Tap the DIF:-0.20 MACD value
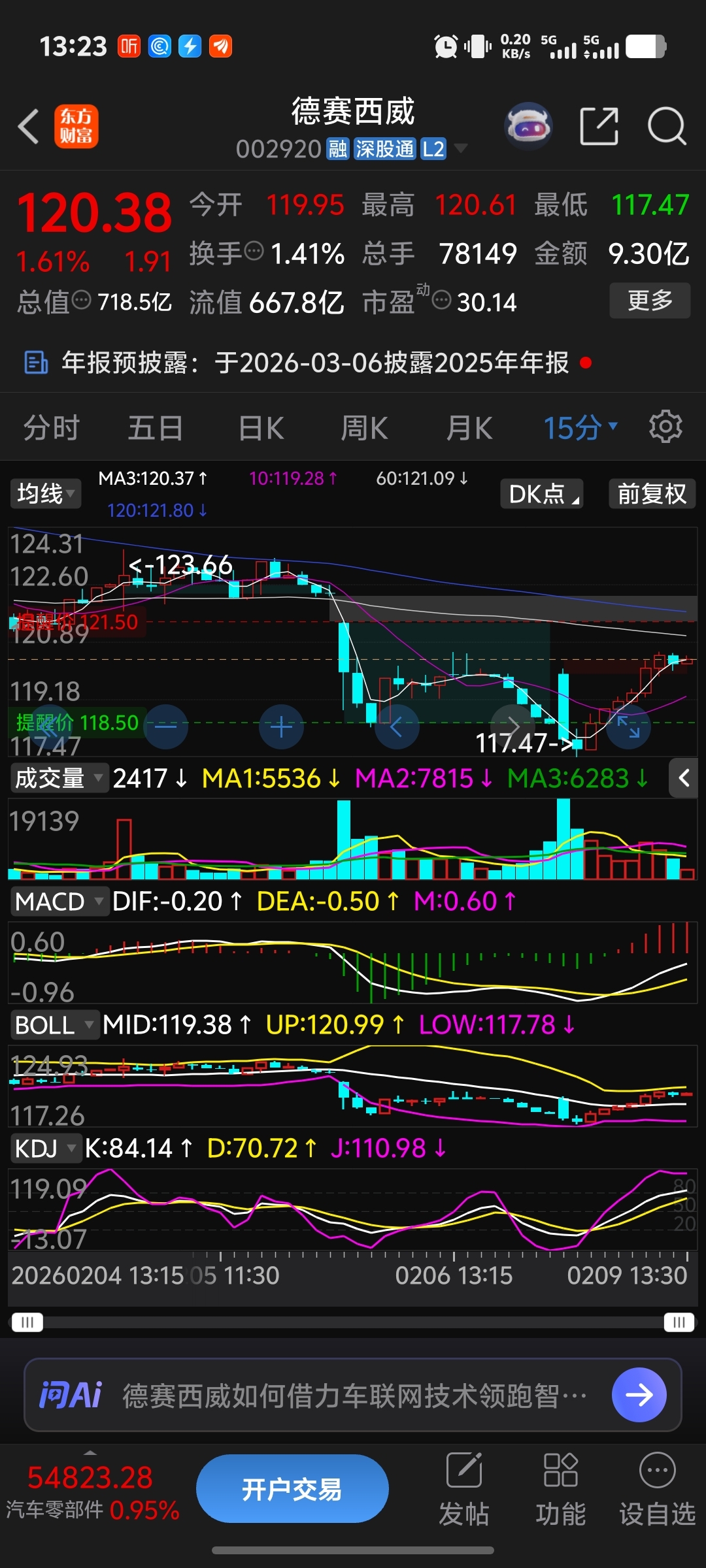The width and height of the screenshot is (706, 1568). [x=176, y=902]
